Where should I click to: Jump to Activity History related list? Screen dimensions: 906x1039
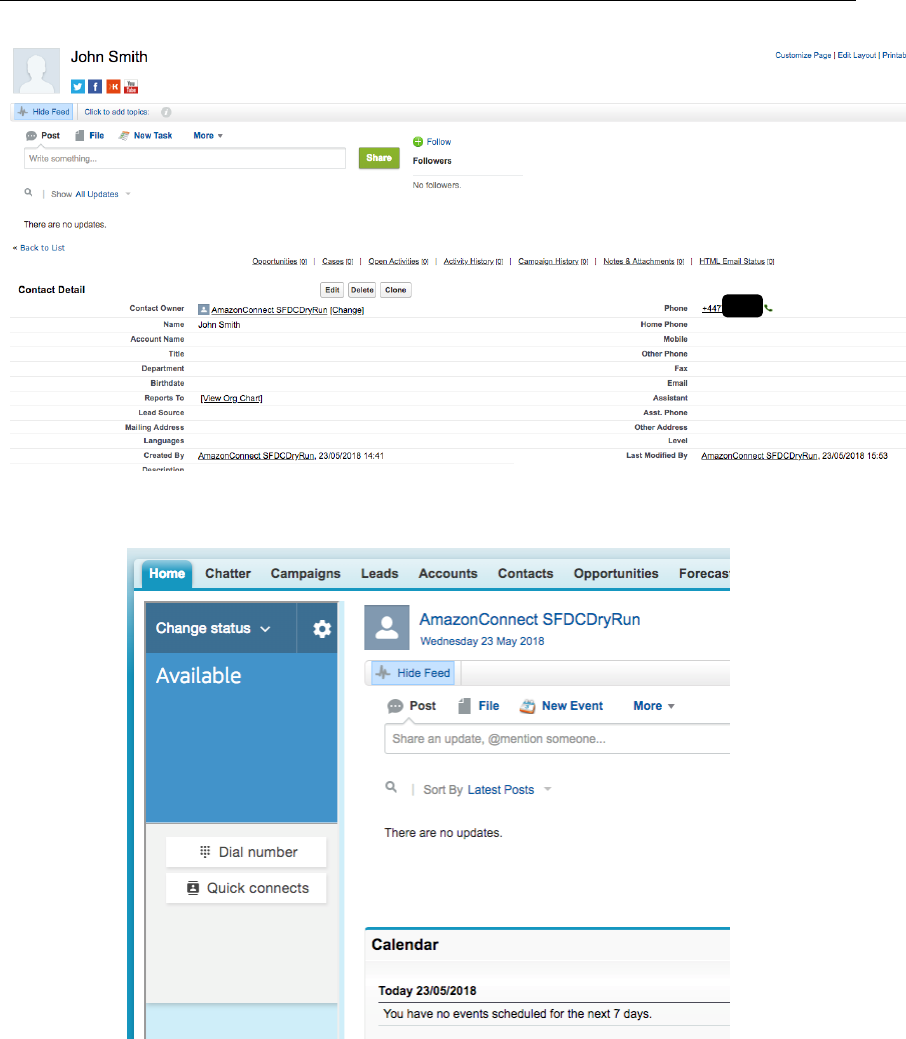473,261
